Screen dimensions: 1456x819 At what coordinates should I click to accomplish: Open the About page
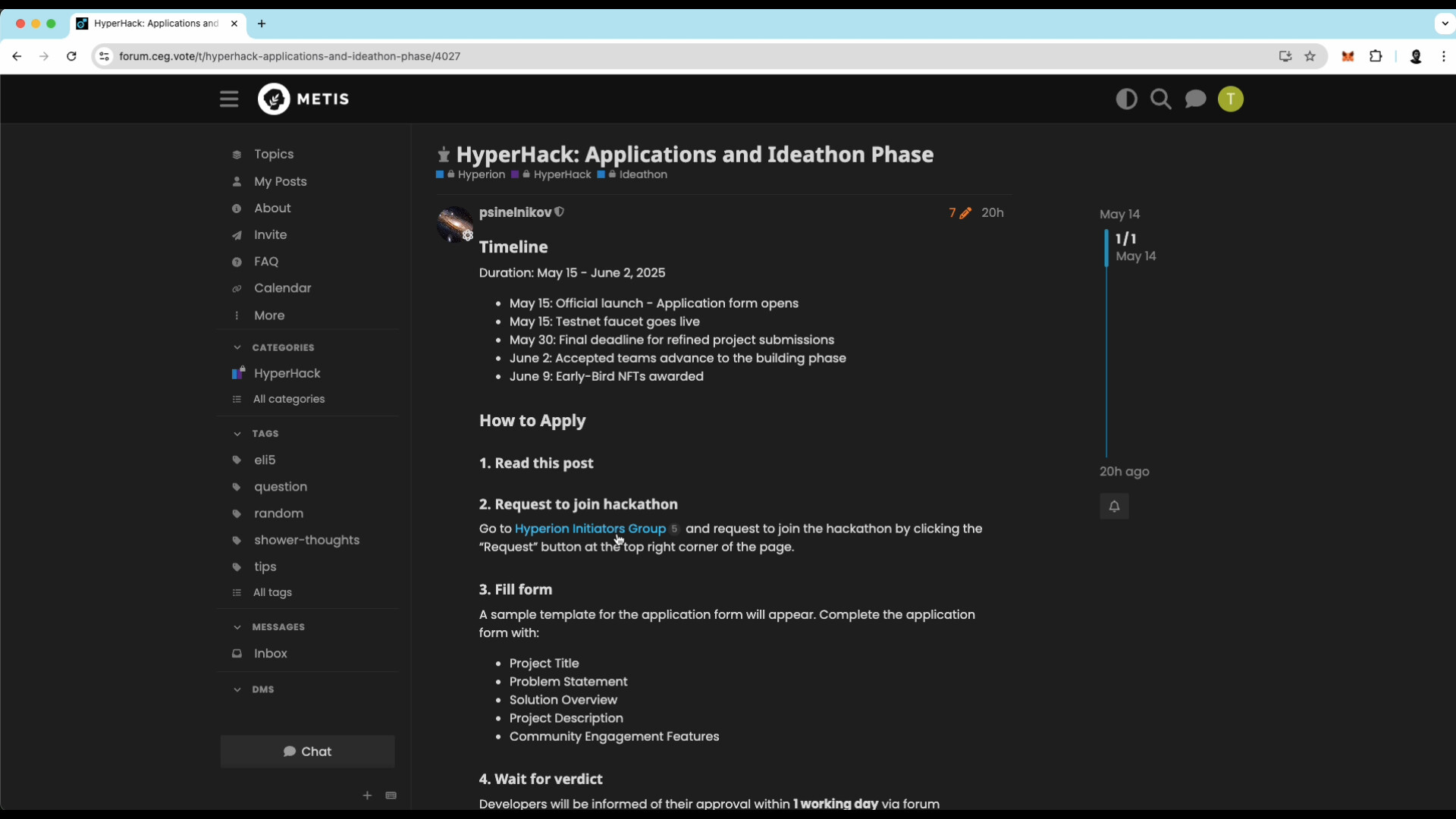(272, 208)
